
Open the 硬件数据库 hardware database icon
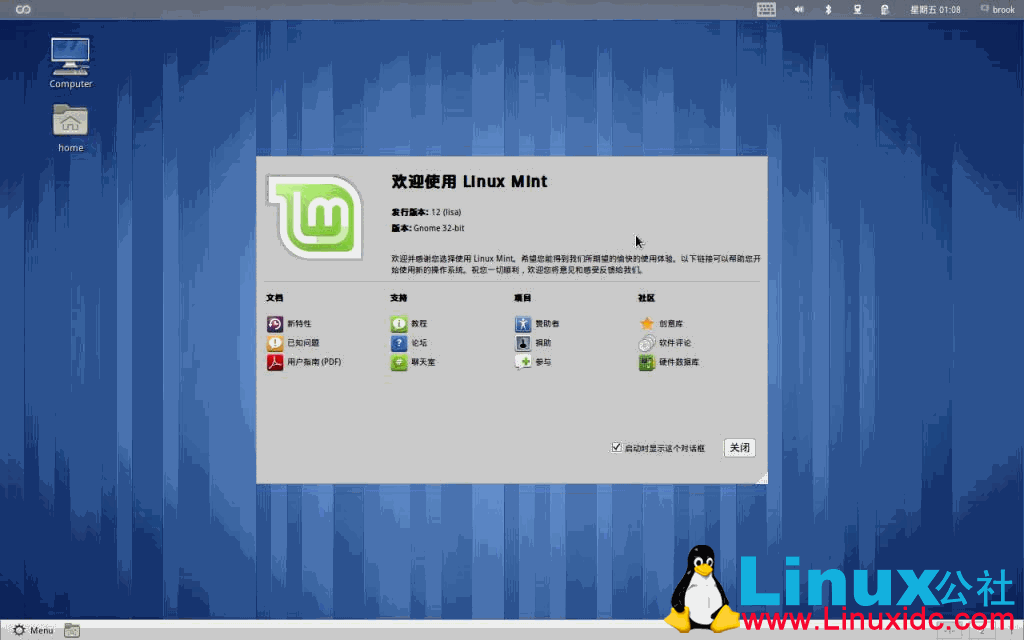[645, 362]
